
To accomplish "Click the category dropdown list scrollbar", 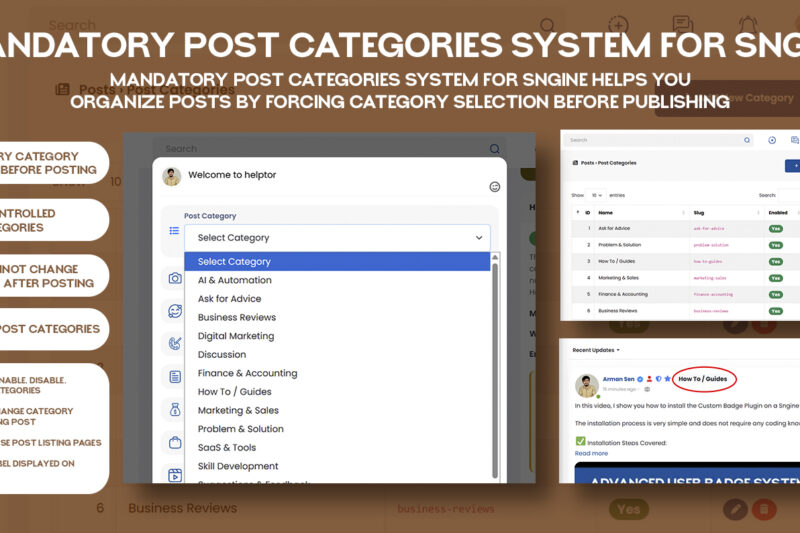I will coord(494,371).
